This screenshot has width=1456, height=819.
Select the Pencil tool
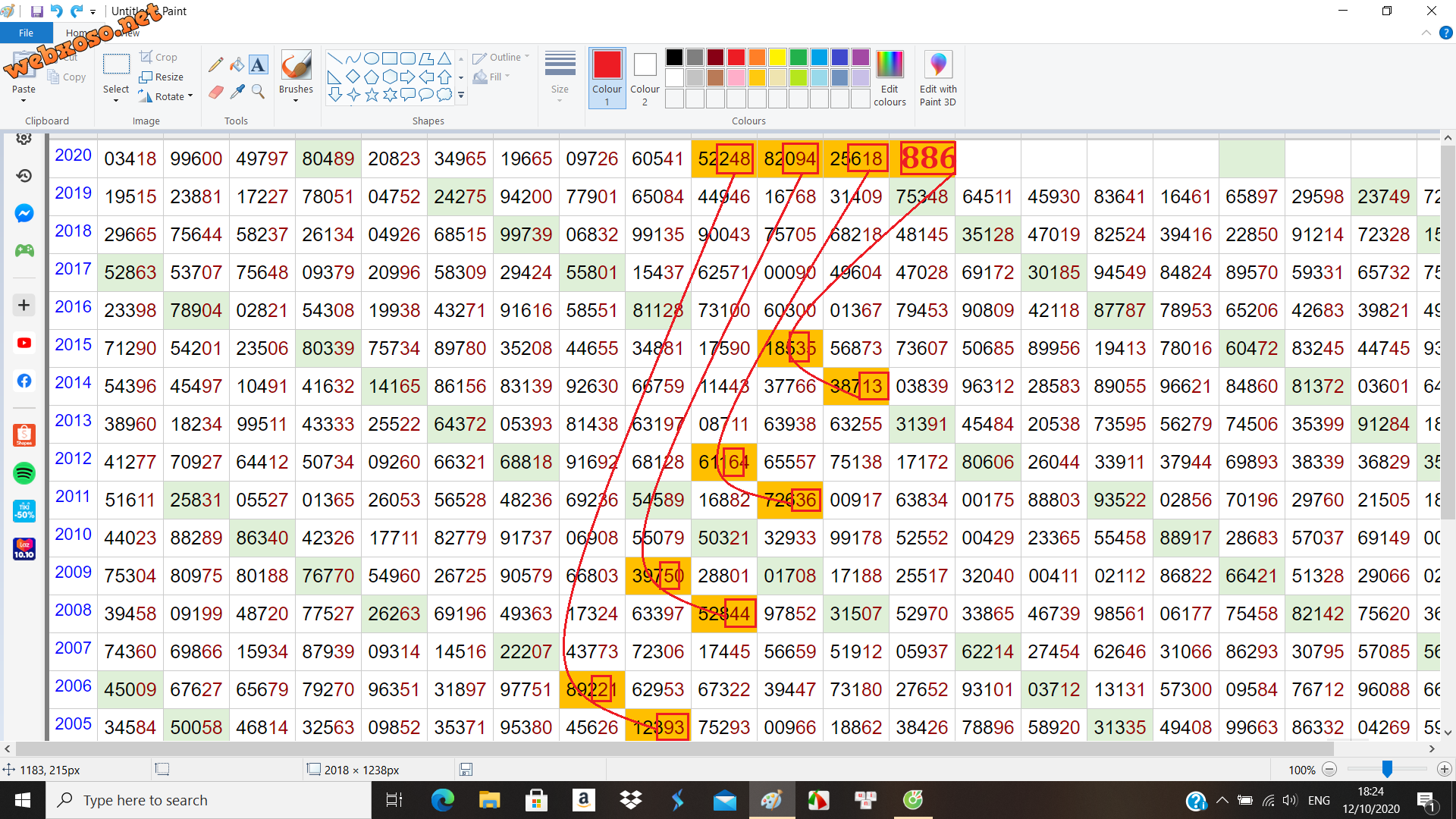pyautogui.click(x=216, y=65)
